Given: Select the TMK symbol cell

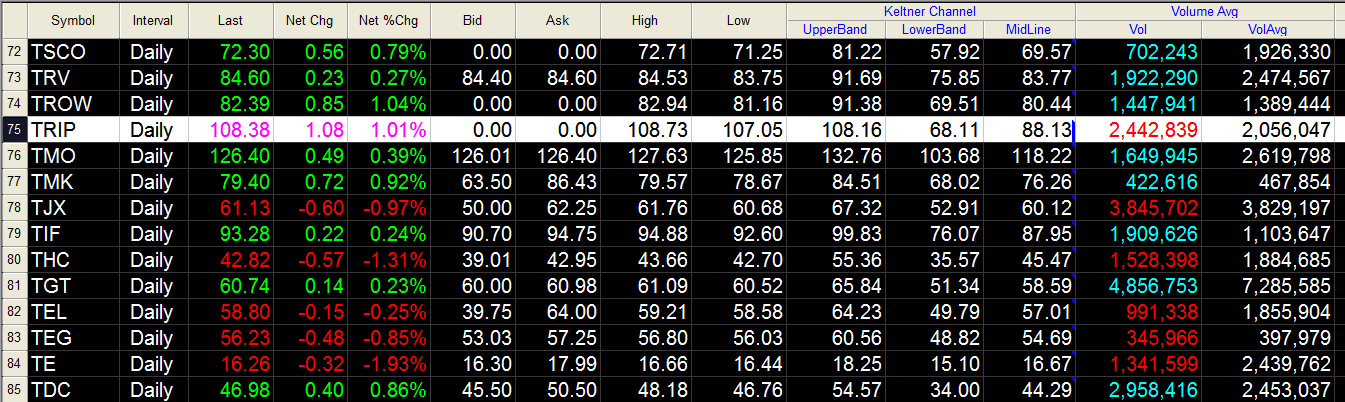Looking at the screenshot, I should point(73,181).
